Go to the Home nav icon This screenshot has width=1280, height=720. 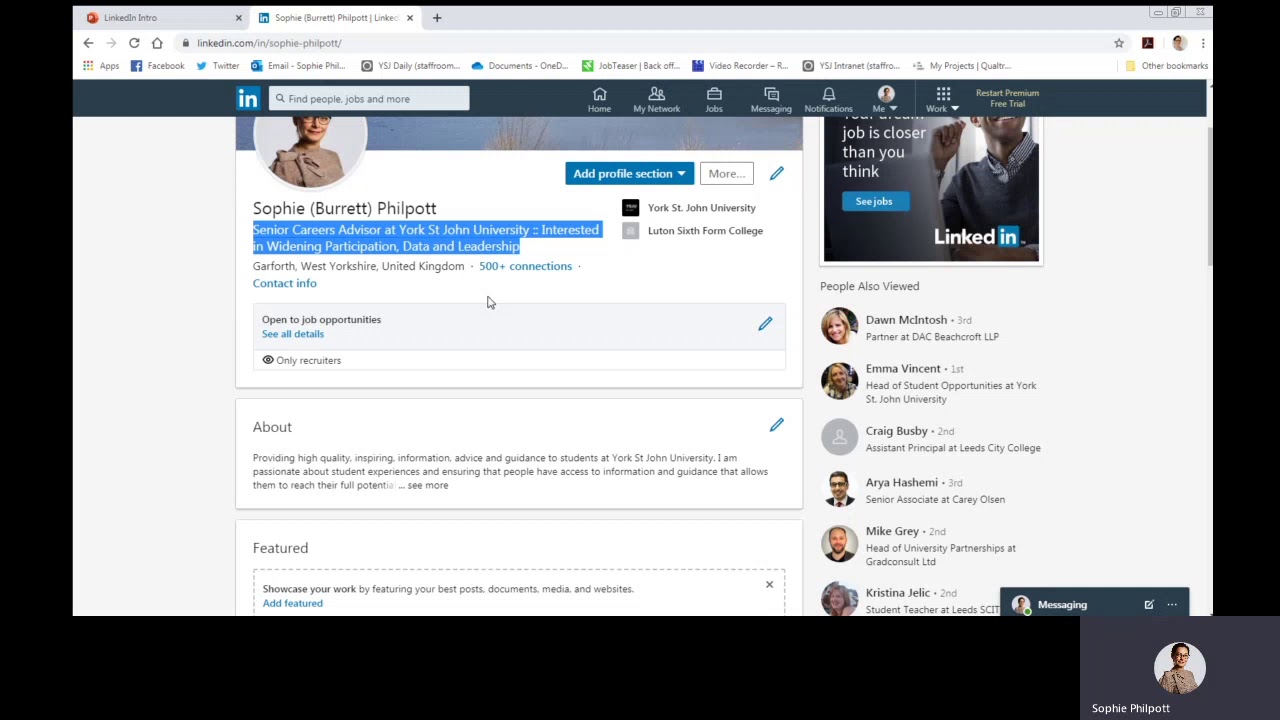point(599,100)
